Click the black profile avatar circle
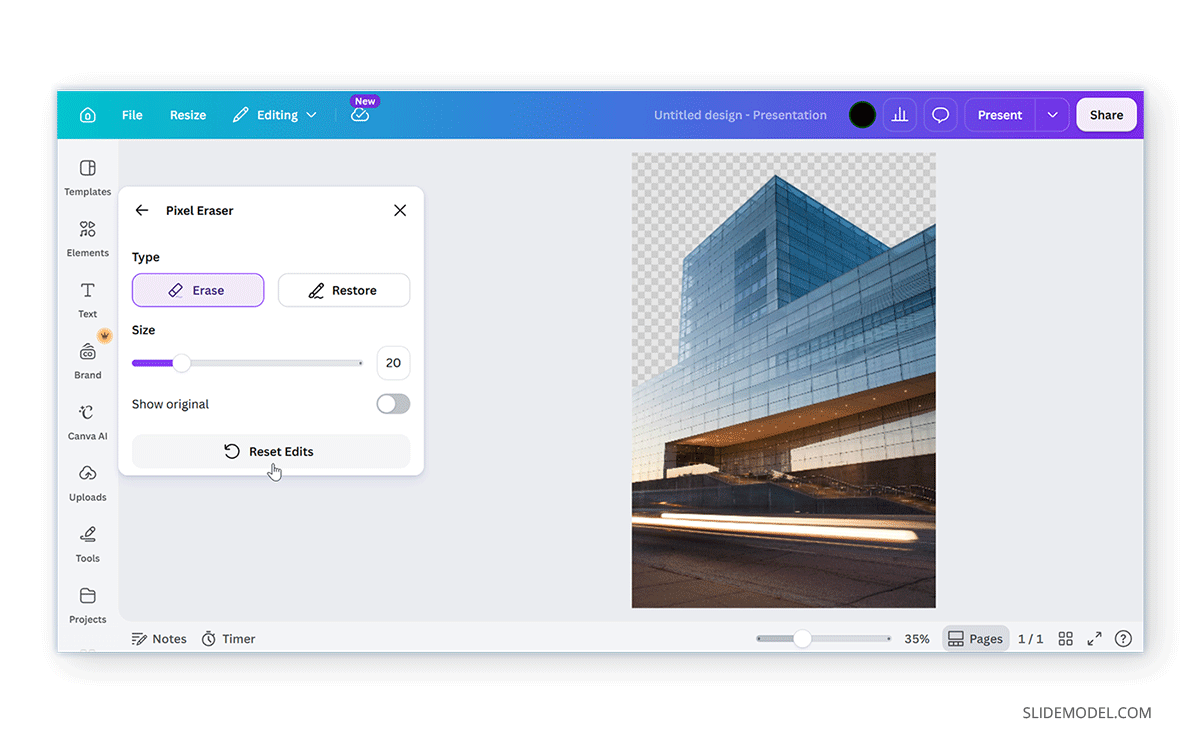Viewport: 1200px width, 743px height. pyautogui.click(x=862, y=115)
